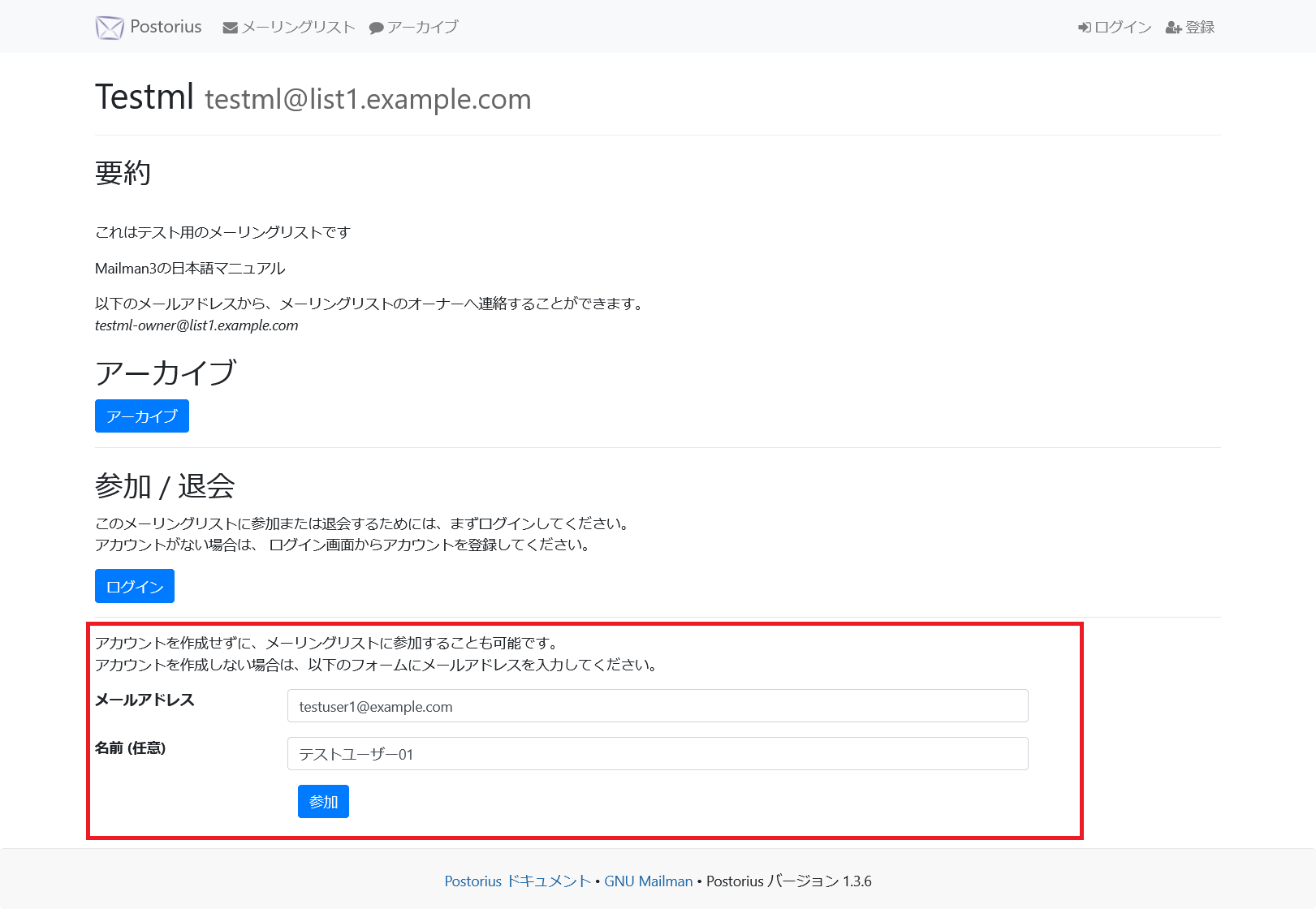Open the GNU Mailman footer link
Viewport: 1316px width, 909px height.
coord(649,881)
